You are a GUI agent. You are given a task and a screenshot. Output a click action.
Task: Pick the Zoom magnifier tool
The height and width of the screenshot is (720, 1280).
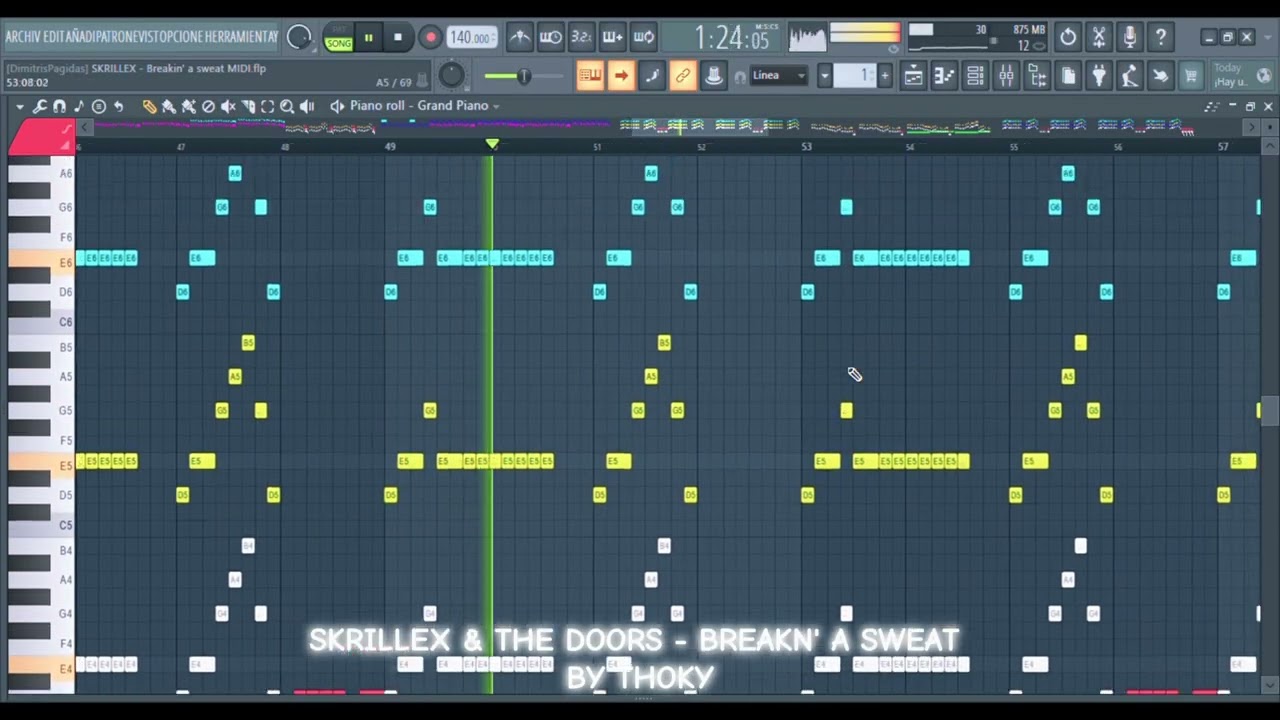pos(287,106)
